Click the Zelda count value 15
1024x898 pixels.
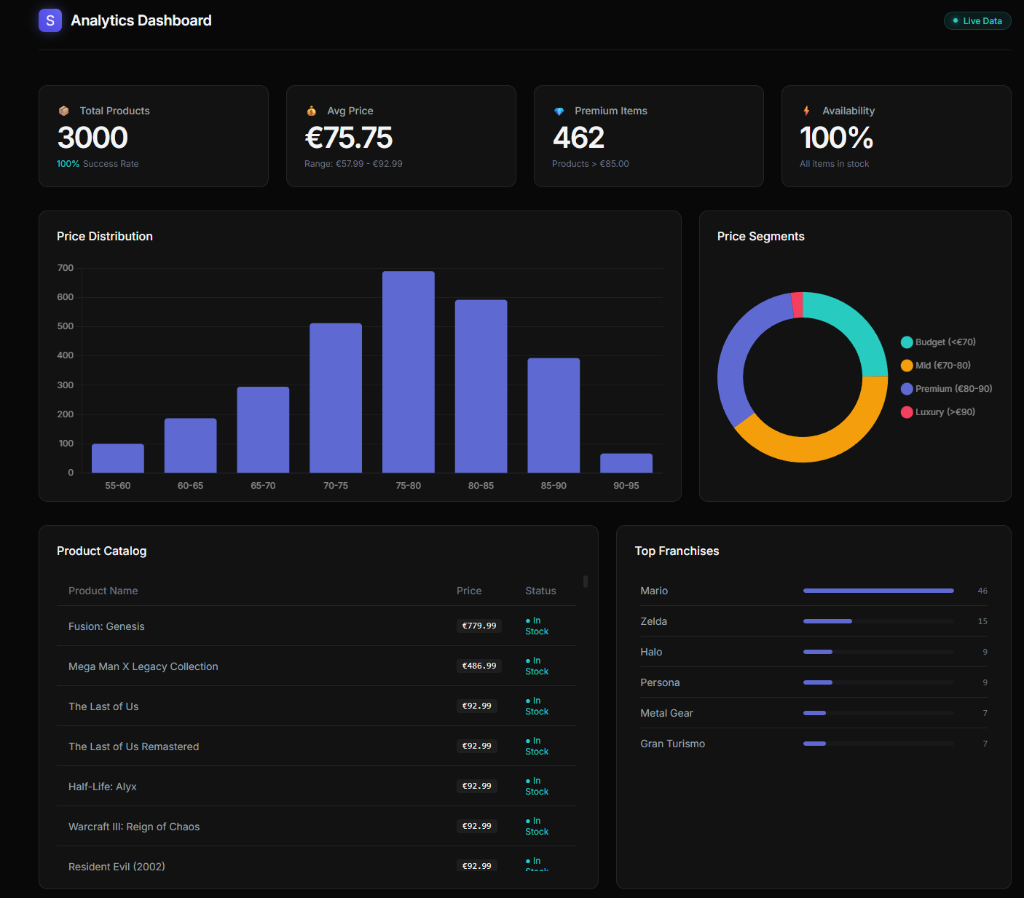tap(982, 621)
